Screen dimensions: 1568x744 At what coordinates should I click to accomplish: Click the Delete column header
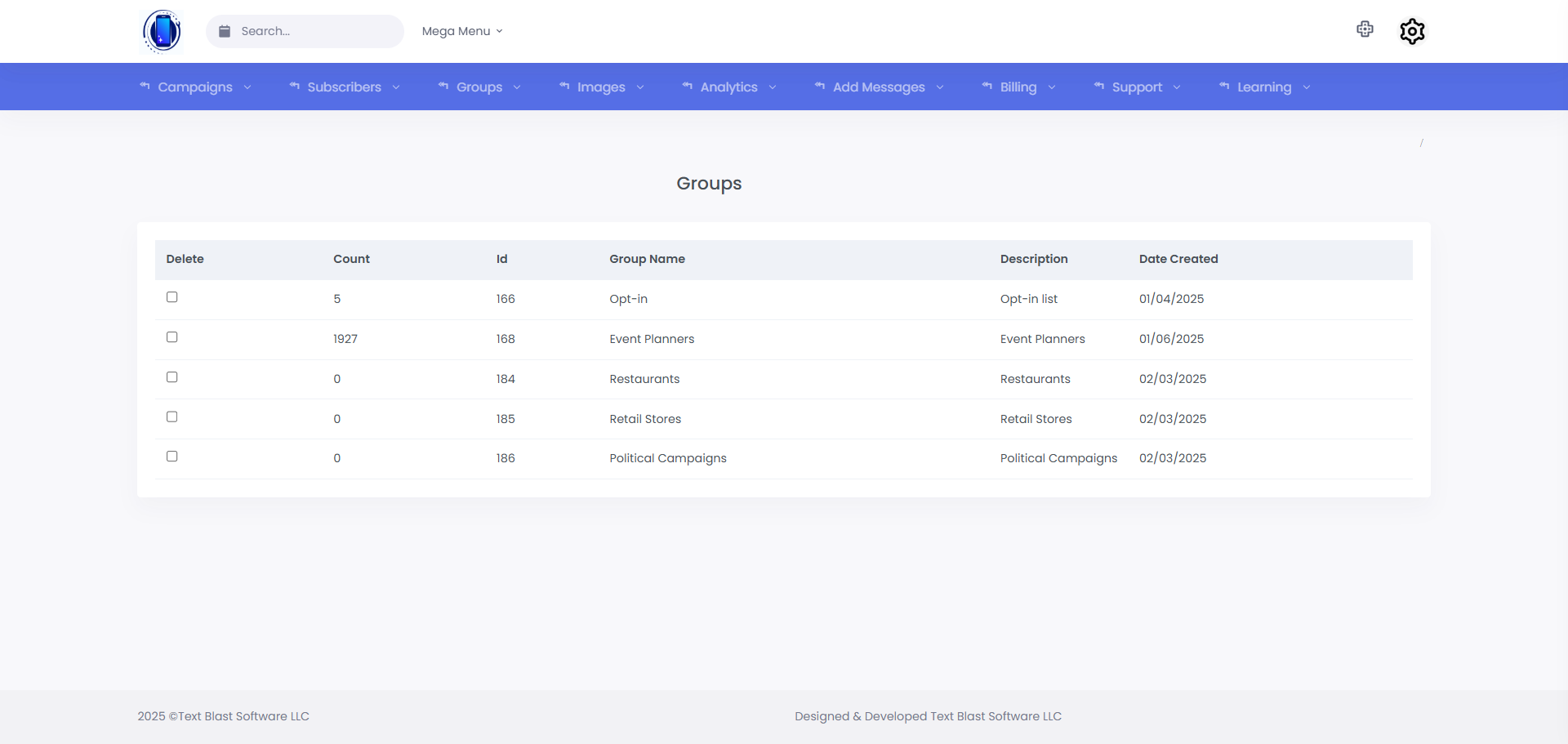pos(185,259)
